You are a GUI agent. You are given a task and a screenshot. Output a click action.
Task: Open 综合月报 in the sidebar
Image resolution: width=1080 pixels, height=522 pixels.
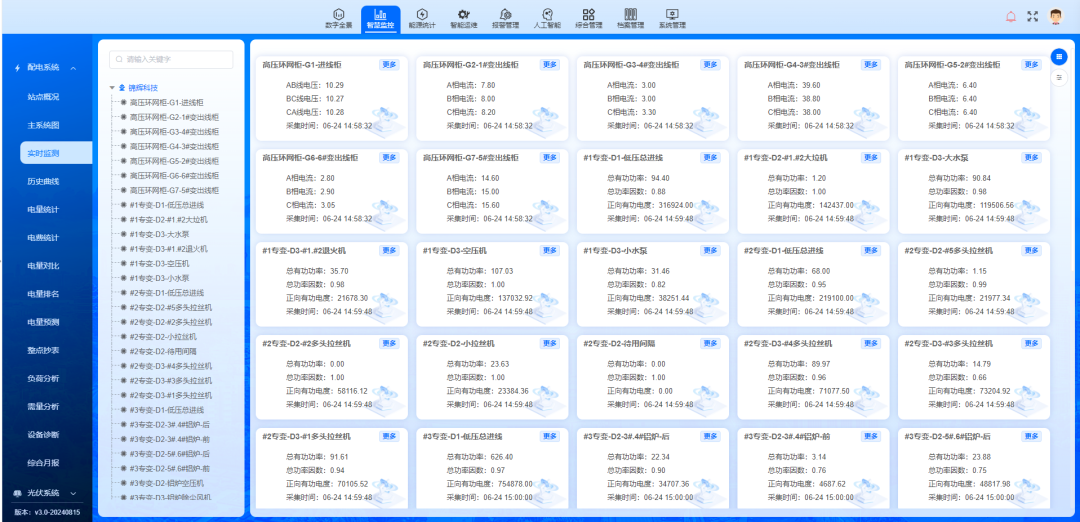point(43,462)
